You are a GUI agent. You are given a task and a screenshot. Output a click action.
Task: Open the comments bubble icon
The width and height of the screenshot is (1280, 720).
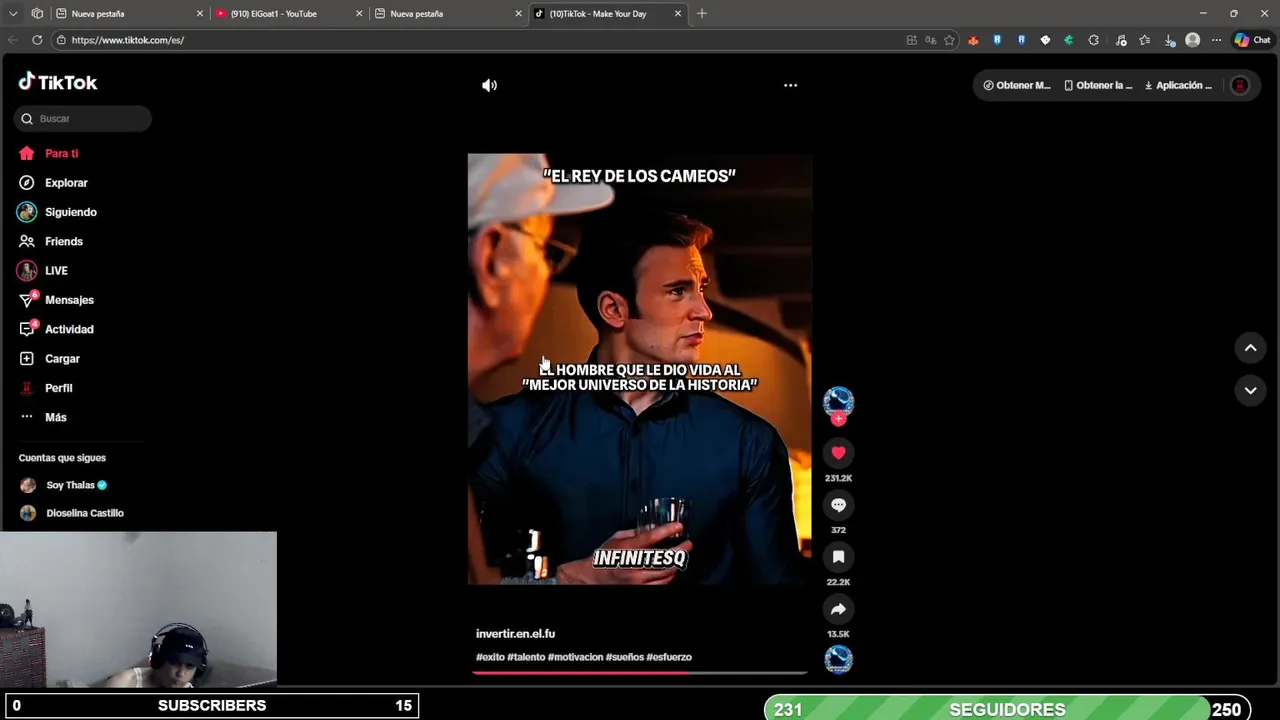pos(838,505)
